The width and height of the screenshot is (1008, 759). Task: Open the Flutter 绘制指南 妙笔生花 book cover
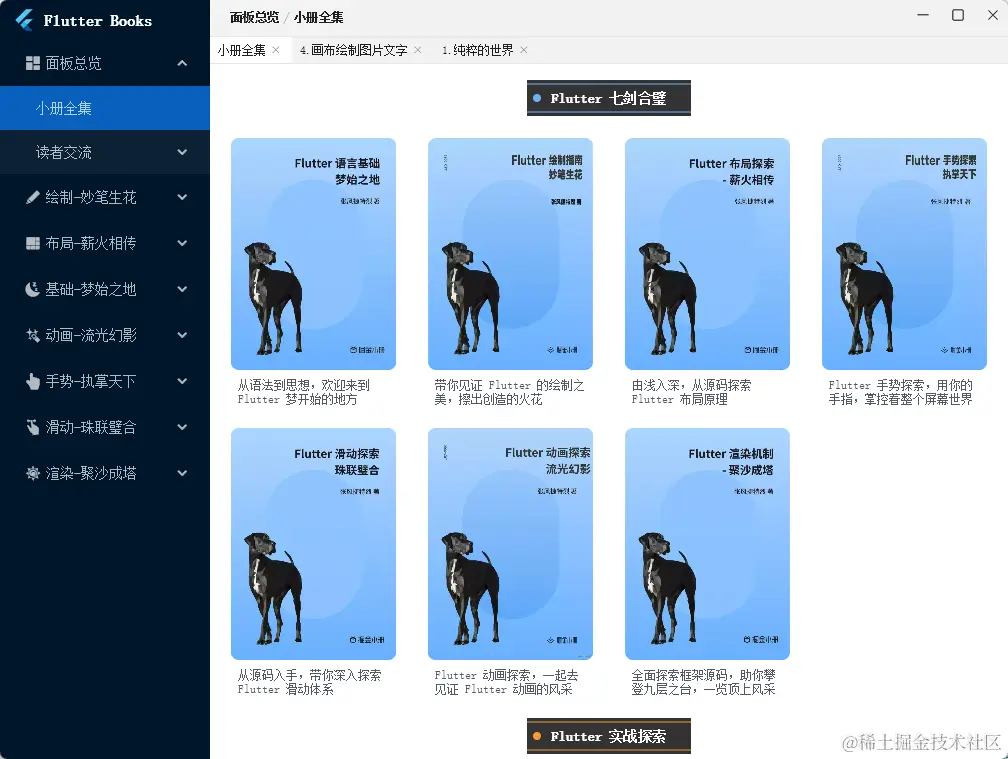point(510,254)
